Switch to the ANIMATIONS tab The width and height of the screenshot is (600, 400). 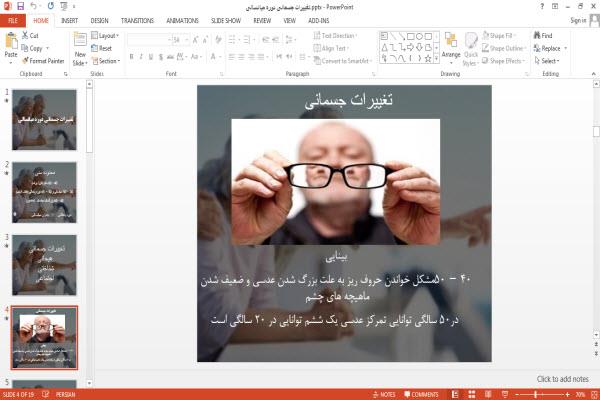[x=183, y=21]
